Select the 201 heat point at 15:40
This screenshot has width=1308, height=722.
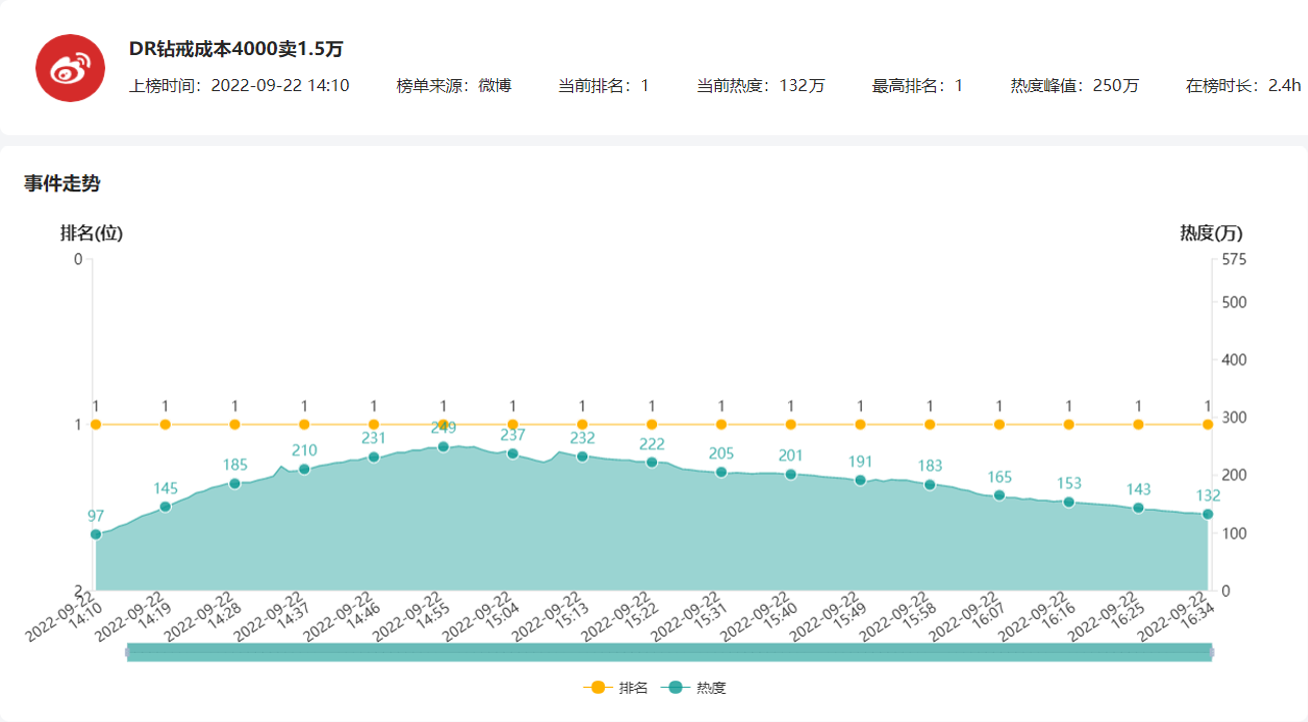pyautogui.click(x=790, y=474)
